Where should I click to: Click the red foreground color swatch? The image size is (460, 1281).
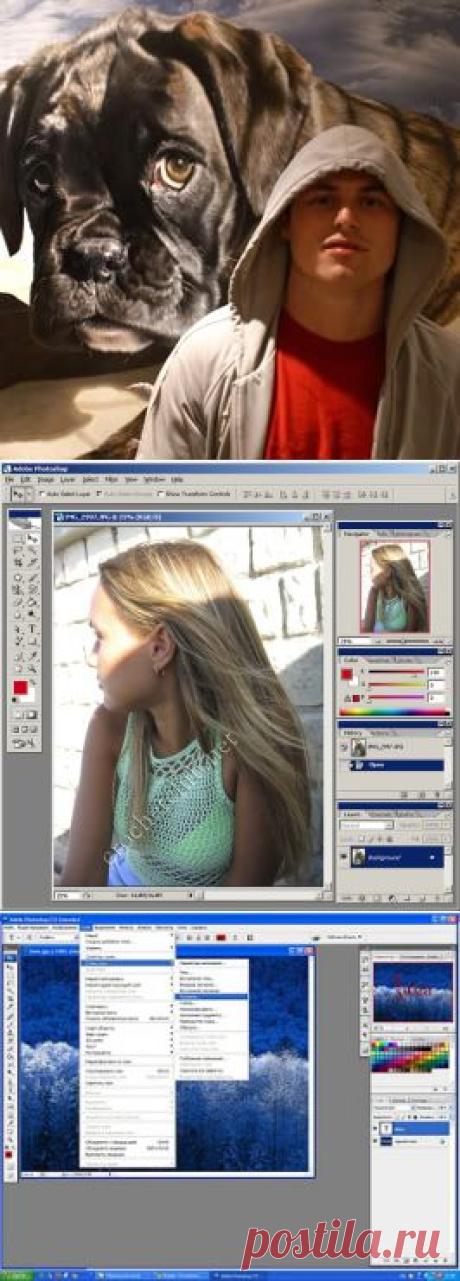20,688
